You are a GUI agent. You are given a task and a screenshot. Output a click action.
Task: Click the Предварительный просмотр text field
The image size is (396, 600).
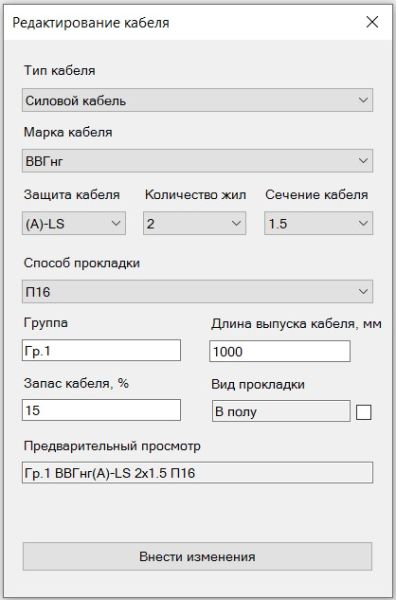pyautogui.click(x=197, y=473)
